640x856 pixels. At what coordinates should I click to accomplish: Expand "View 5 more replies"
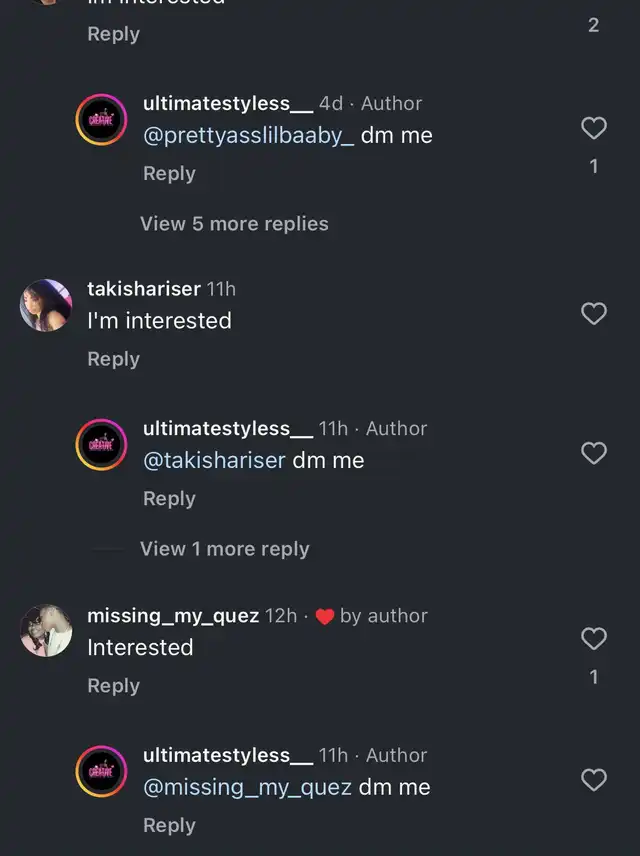[234, 224]
